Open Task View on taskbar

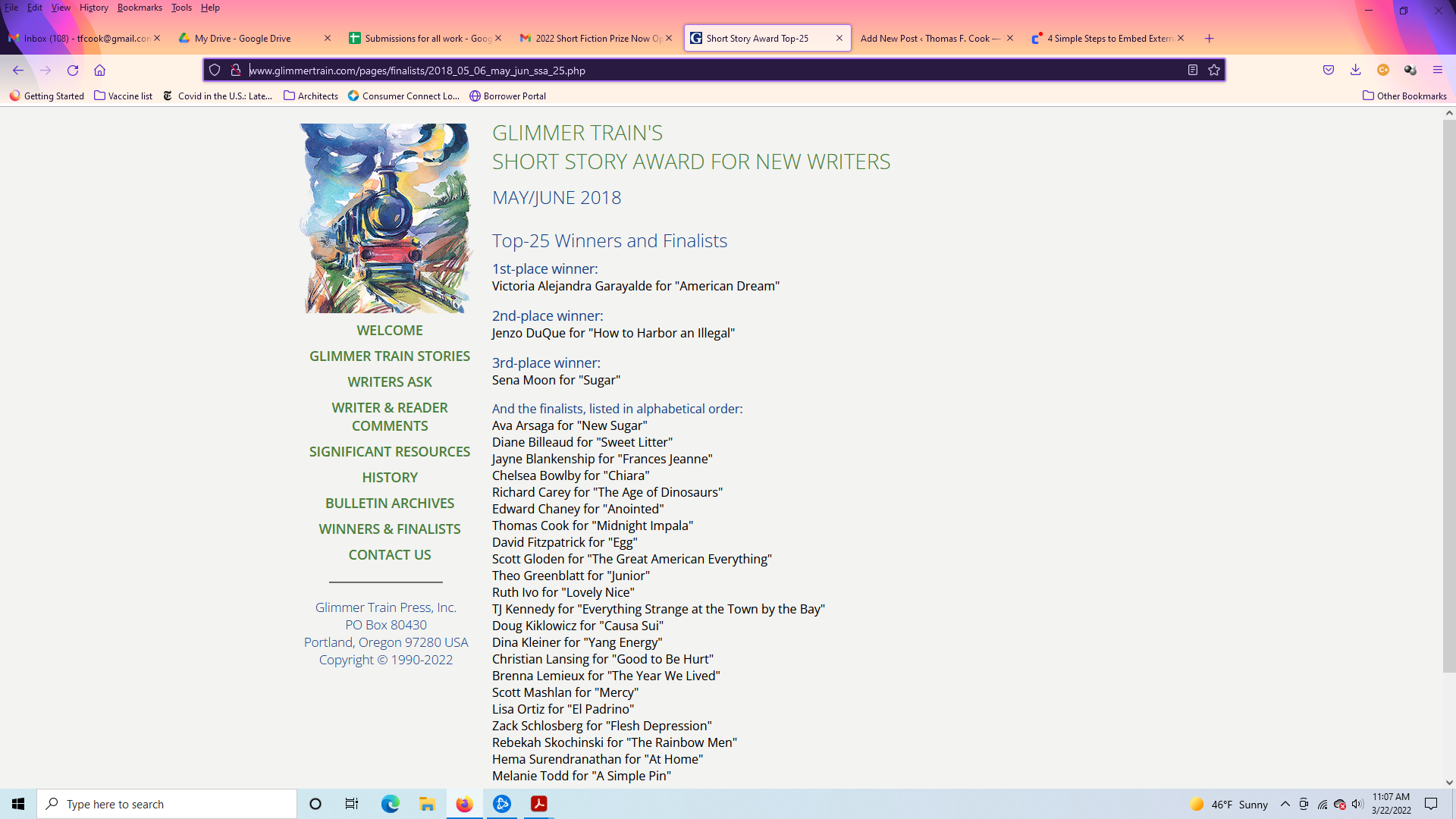(352, 804)
